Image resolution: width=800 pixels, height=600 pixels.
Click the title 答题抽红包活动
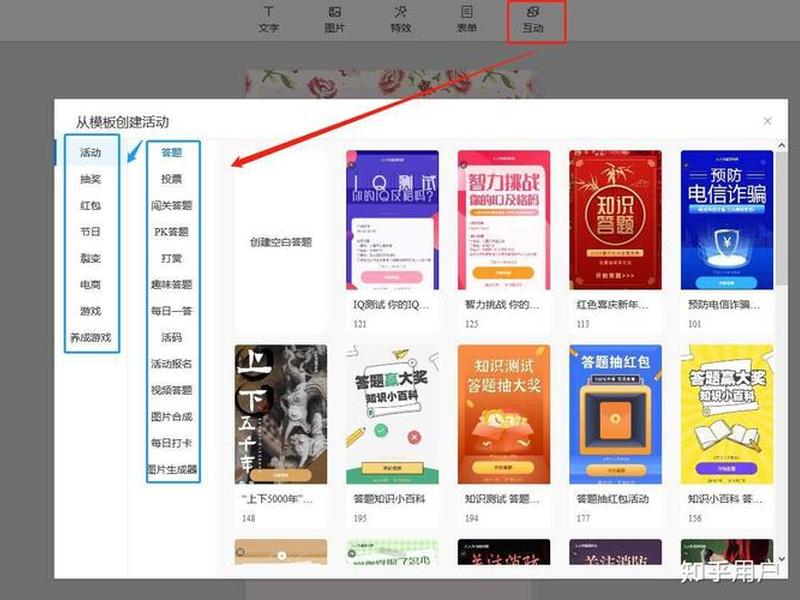[613, 499]
